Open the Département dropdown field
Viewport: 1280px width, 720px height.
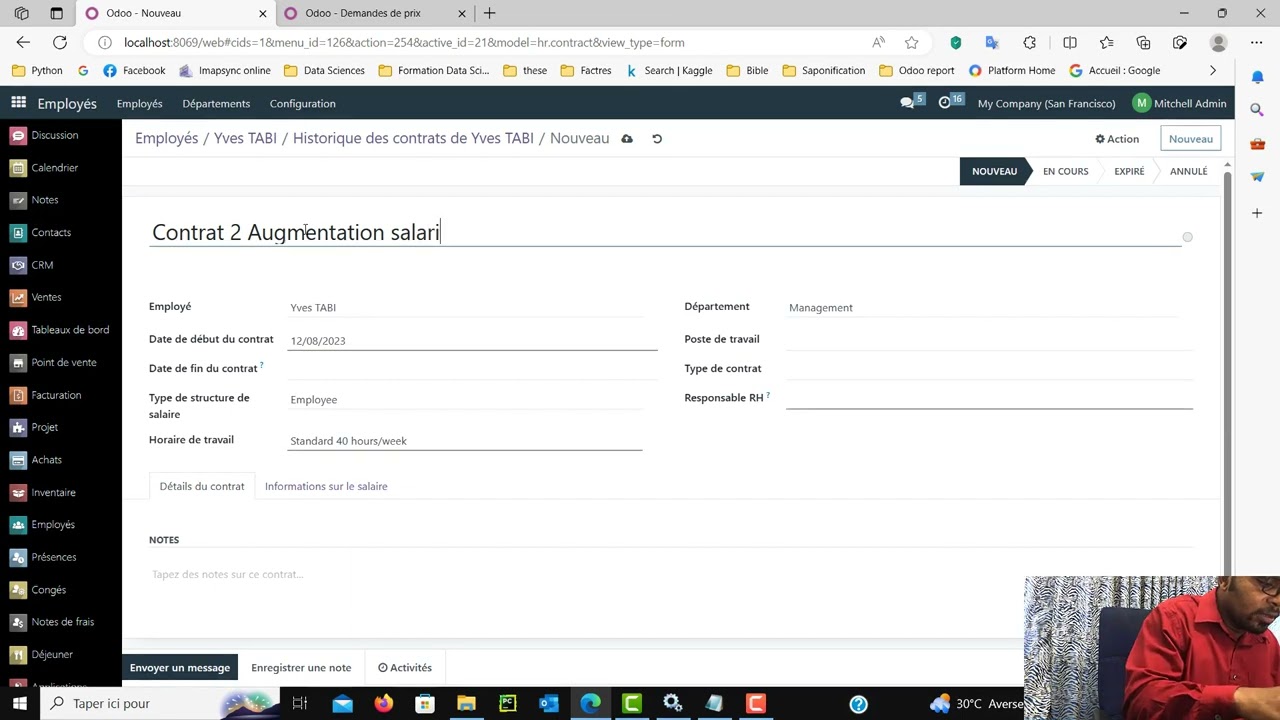coord(983,308)
